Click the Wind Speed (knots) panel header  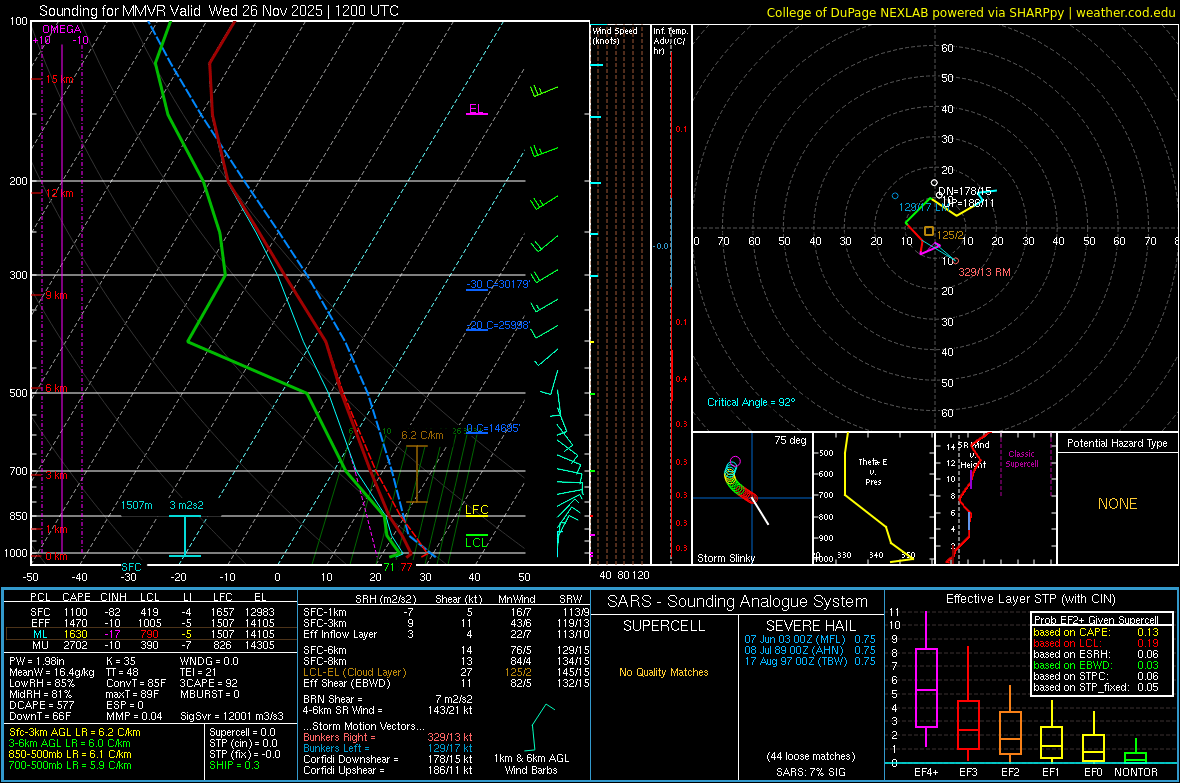[615, 35]
